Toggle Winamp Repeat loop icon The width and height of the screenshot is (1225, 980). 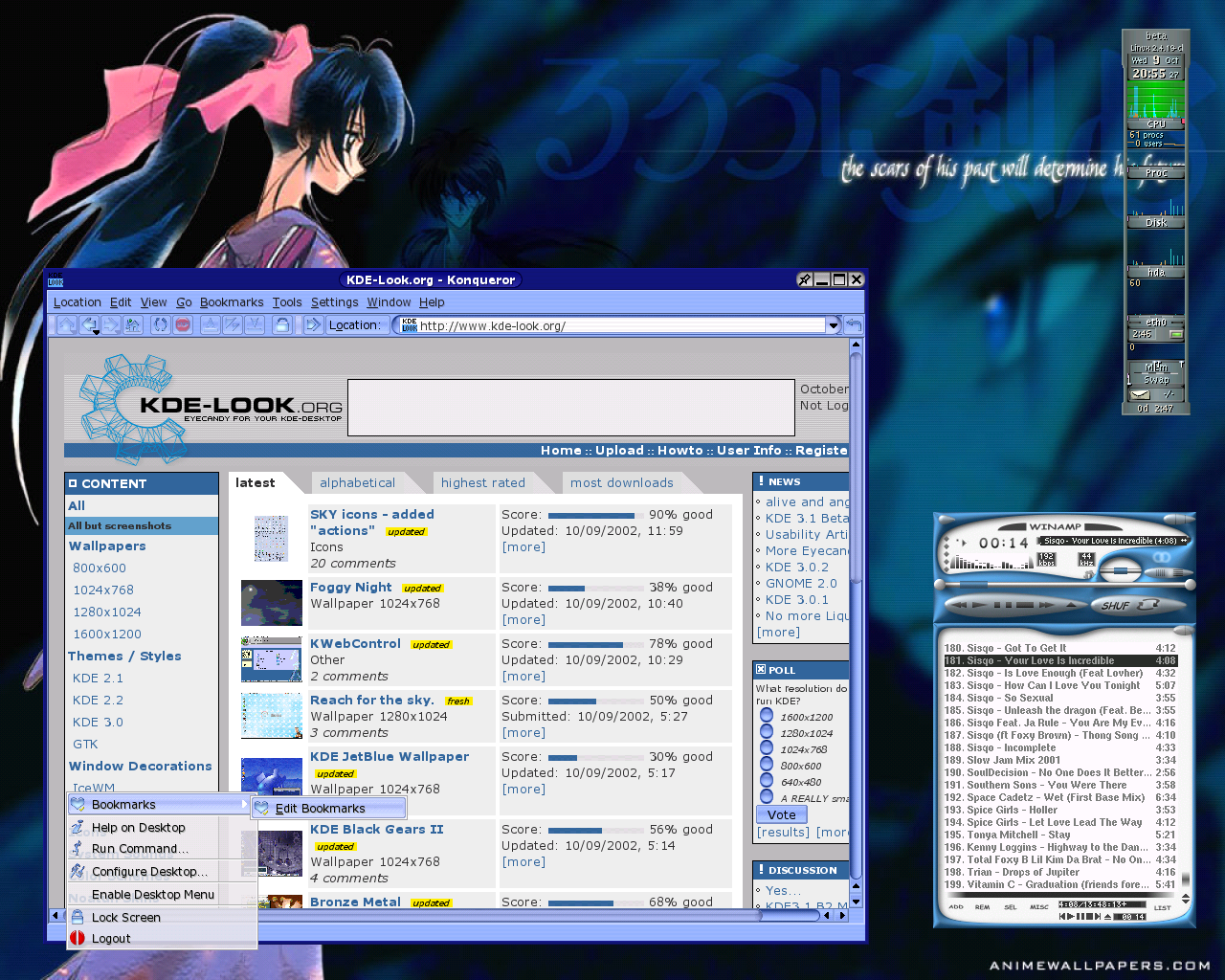click(x=1148, y=606)
